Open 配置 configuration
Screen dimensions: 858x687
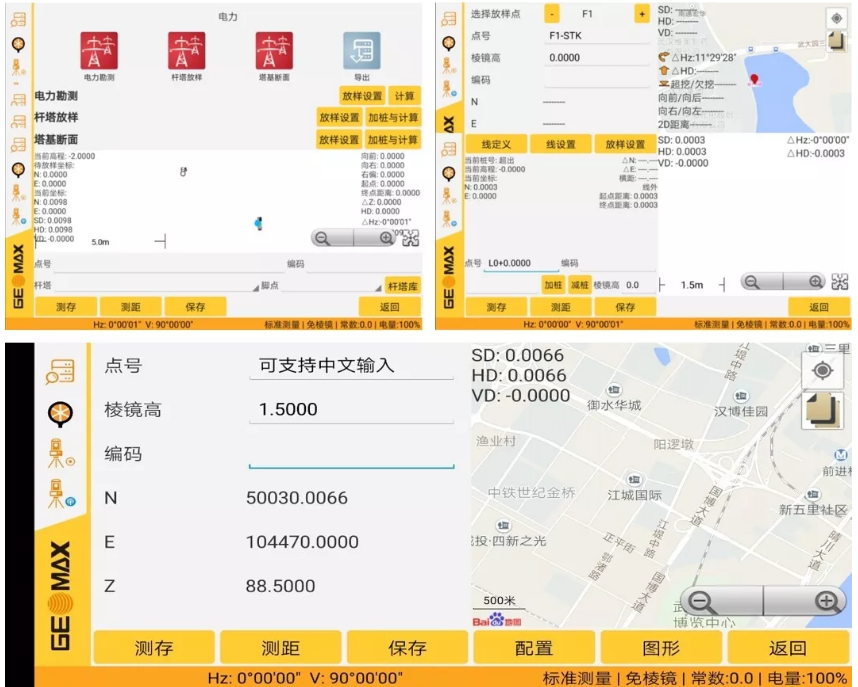point(532,648)
